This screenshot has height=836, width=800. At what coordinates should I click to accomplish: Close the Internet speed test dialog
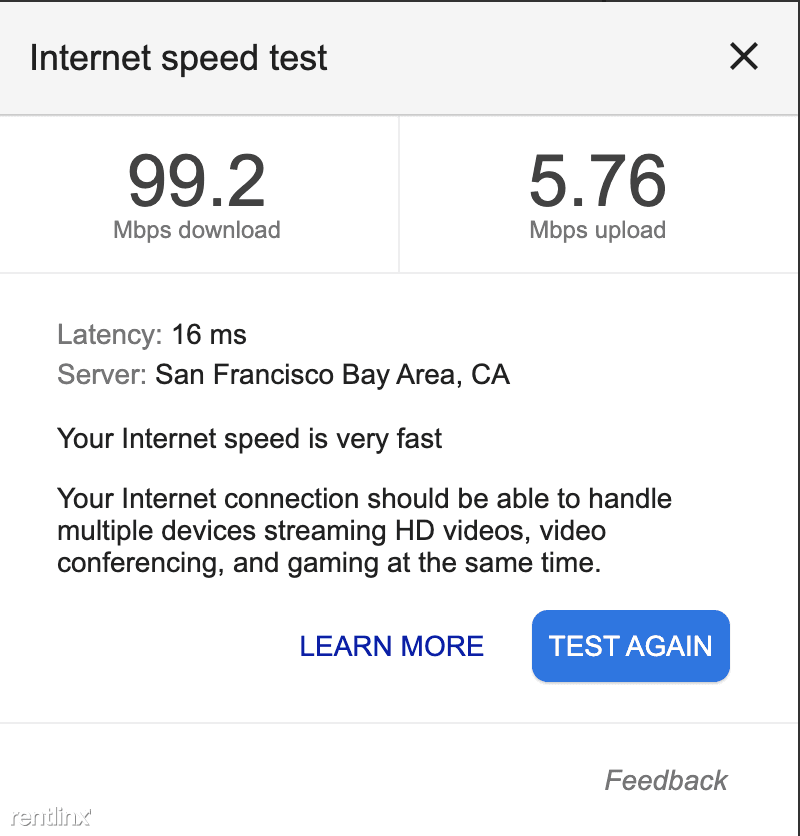click(x=744, y=57)
